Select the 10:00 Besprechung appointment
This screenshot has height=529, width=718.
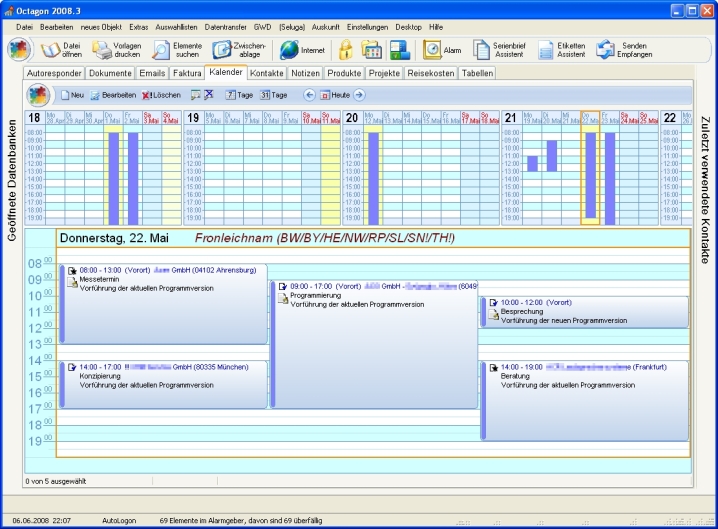[586, 311]
